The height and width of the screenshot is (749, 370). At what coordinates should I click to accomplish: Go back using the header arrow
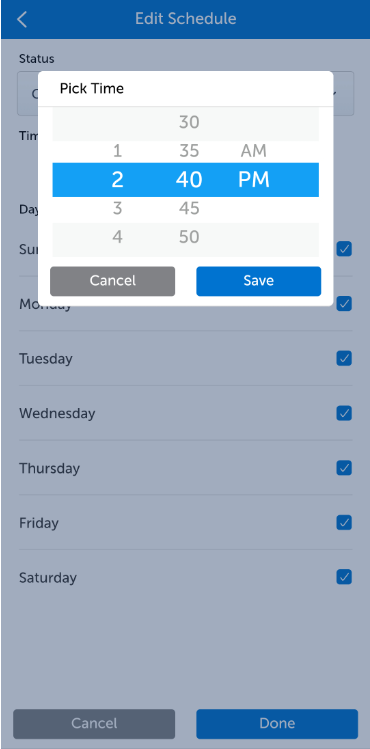pos(22,20)
